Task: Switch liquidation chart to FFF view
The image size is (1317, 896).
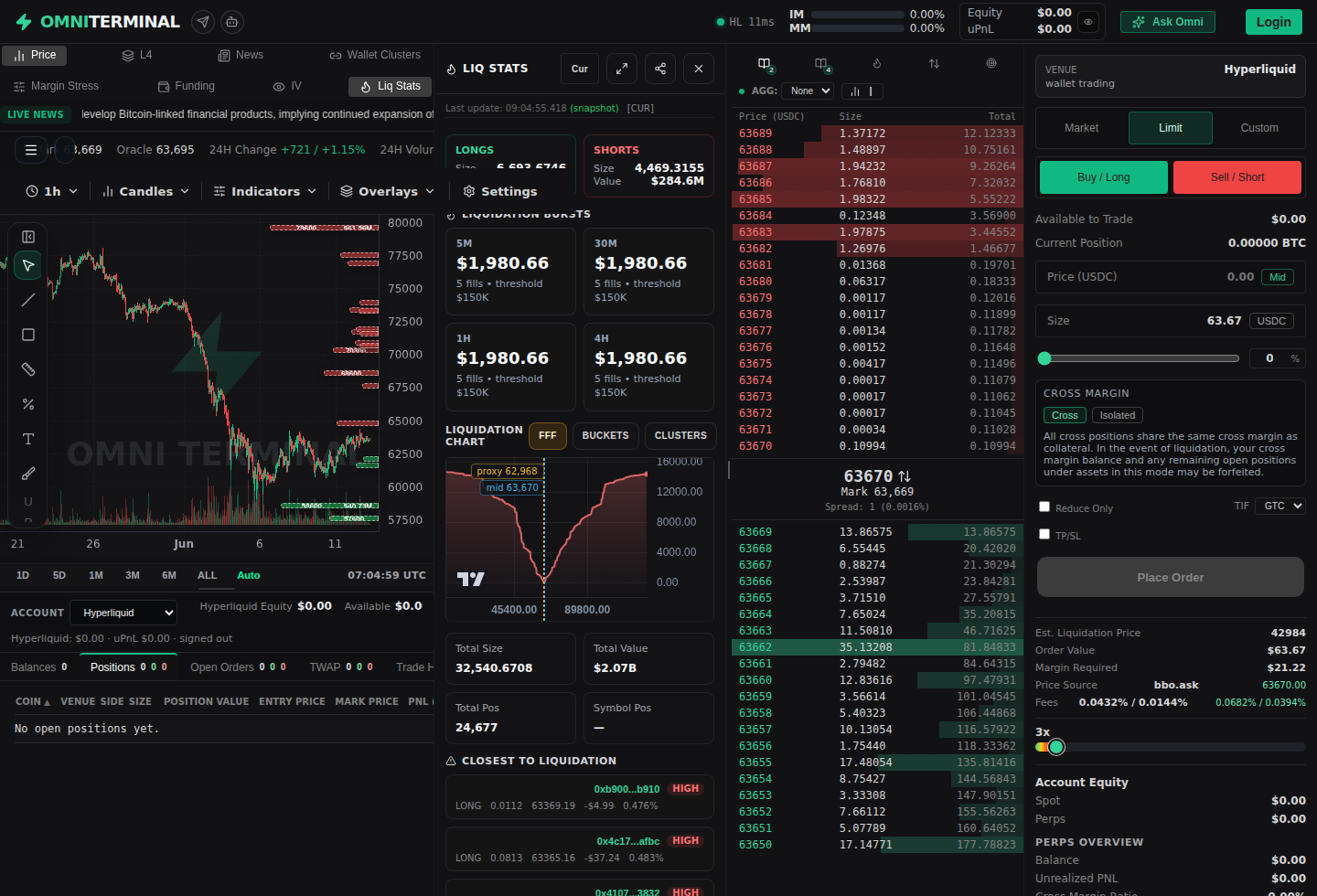Action: [x=548, y=436]
